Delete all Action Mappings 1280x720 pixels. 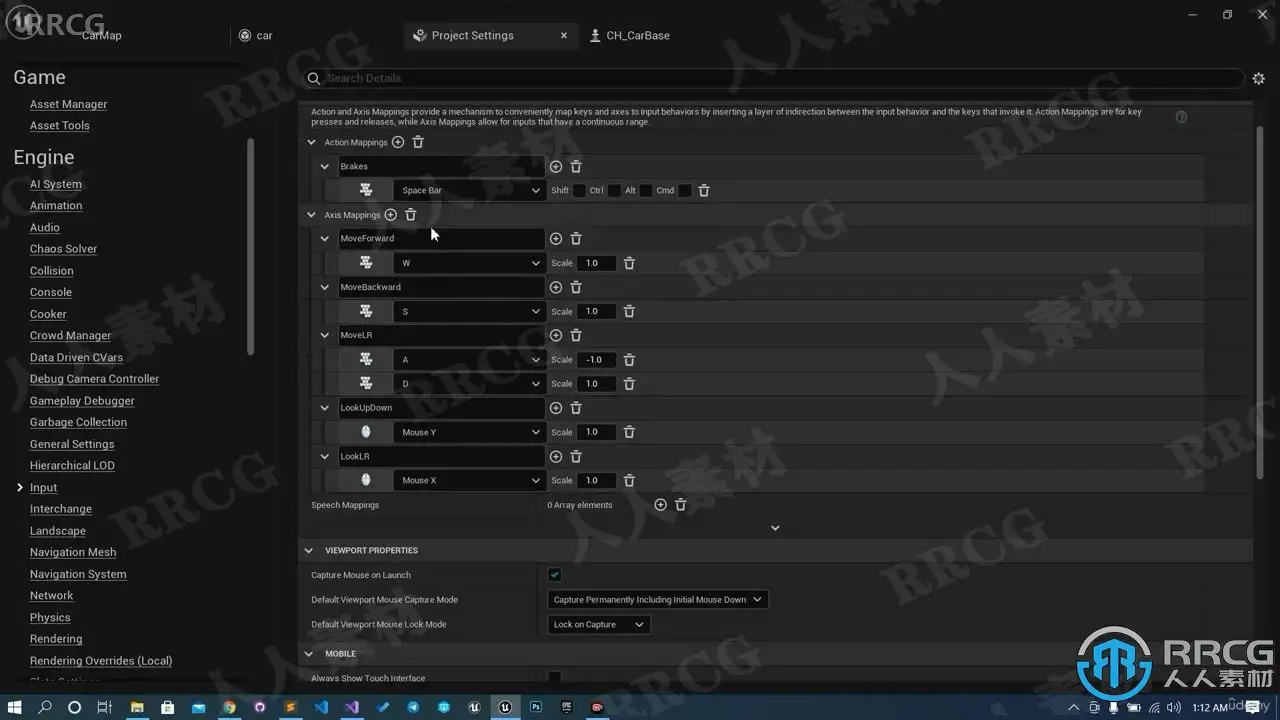click(x=418, y=142)
